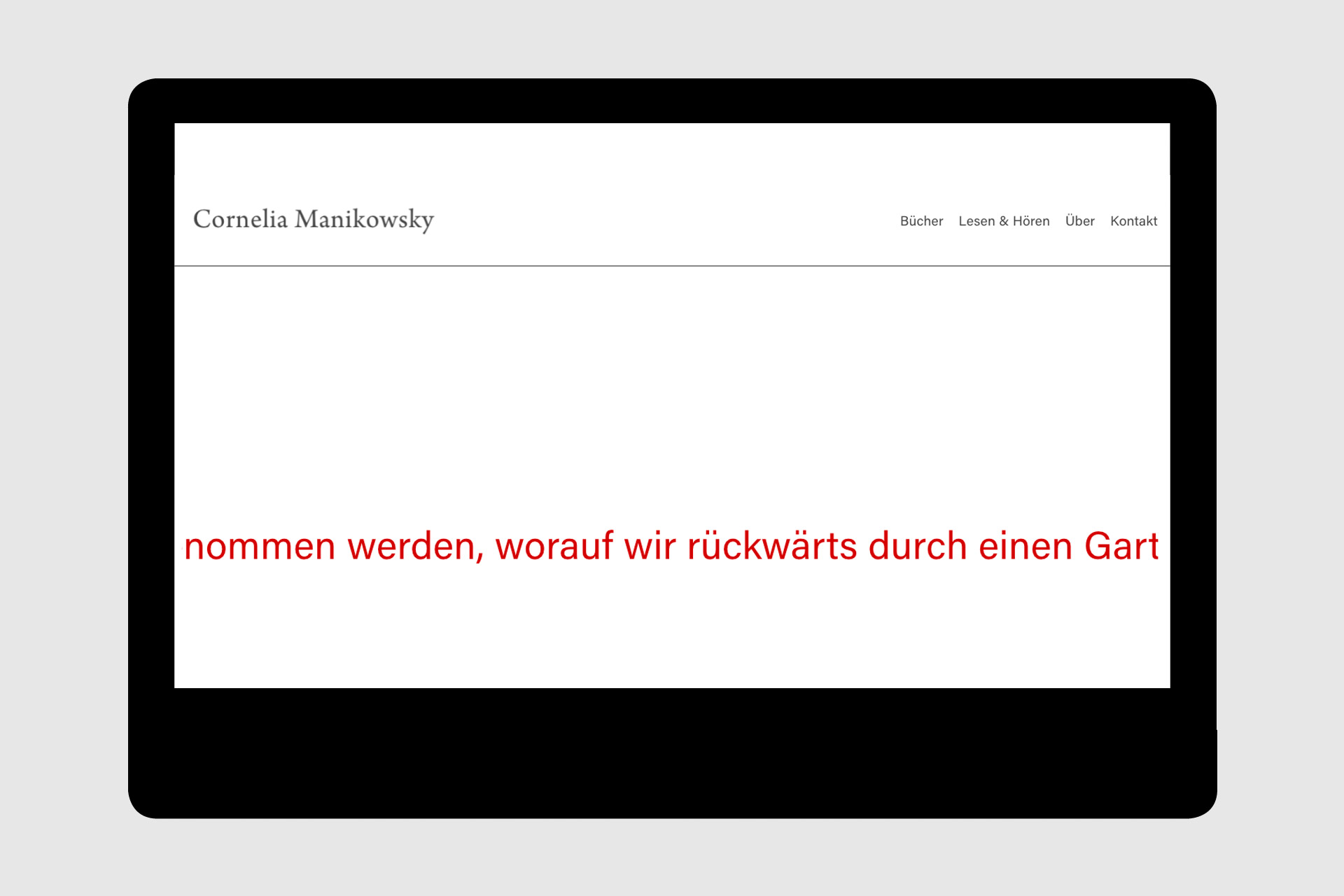Image resolution: width=1344 pixels, height=896 pixels.
Task: Click the red word 'nommen'
Action: click(x=260, y=547)
